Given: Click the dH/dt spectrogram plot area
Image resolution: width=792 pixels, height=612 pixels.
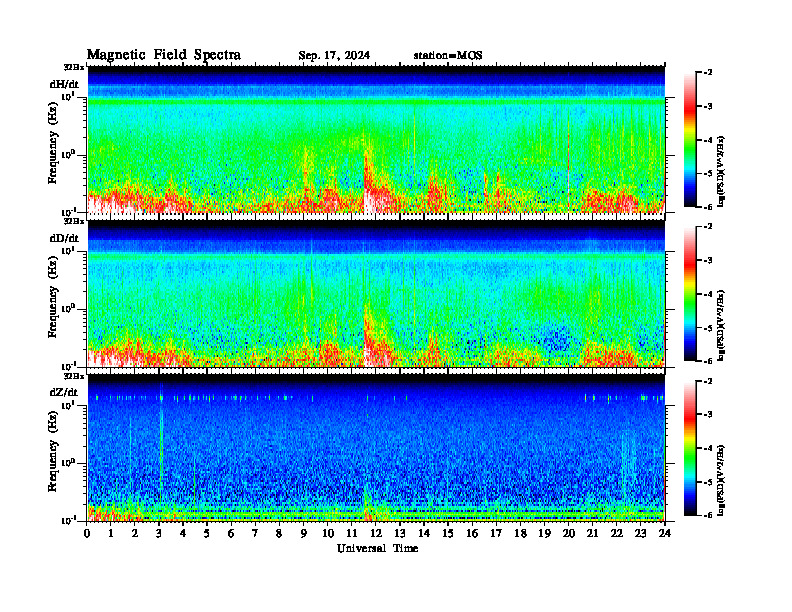Looking at the screenshot, I should click(376, 139).
